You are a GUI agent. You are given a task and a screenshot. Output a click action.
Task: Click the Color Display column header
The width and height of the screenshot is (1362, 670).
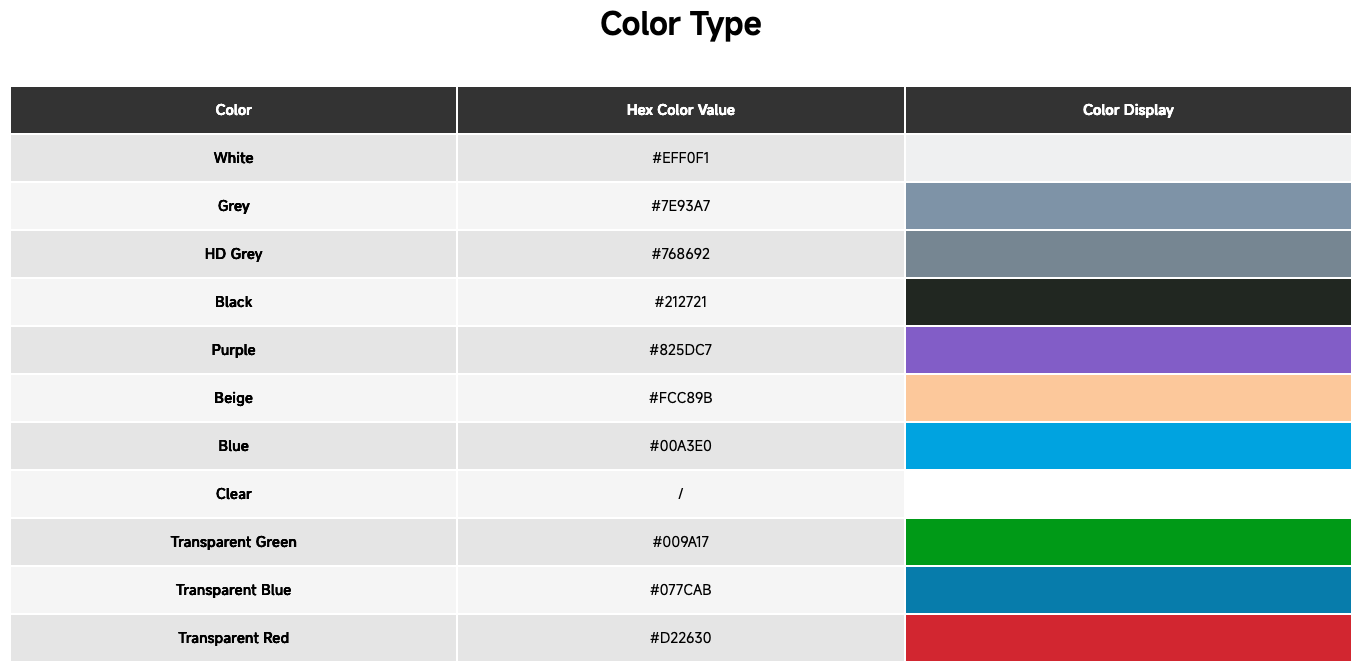click(1128, 110)
